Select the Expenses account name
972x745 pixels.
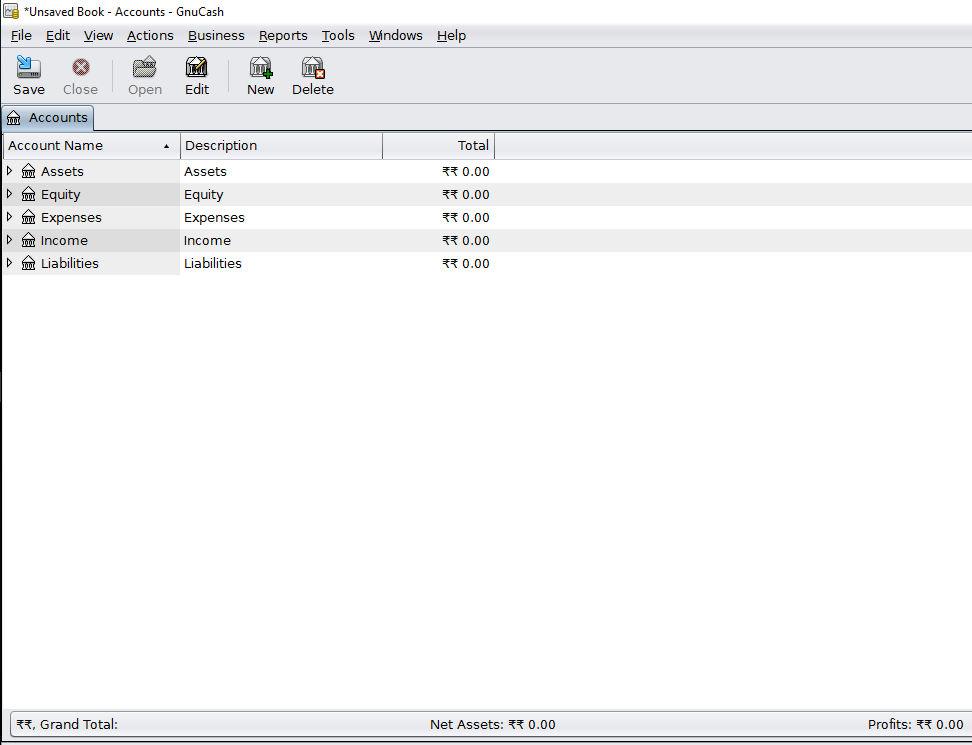(71, 217)
